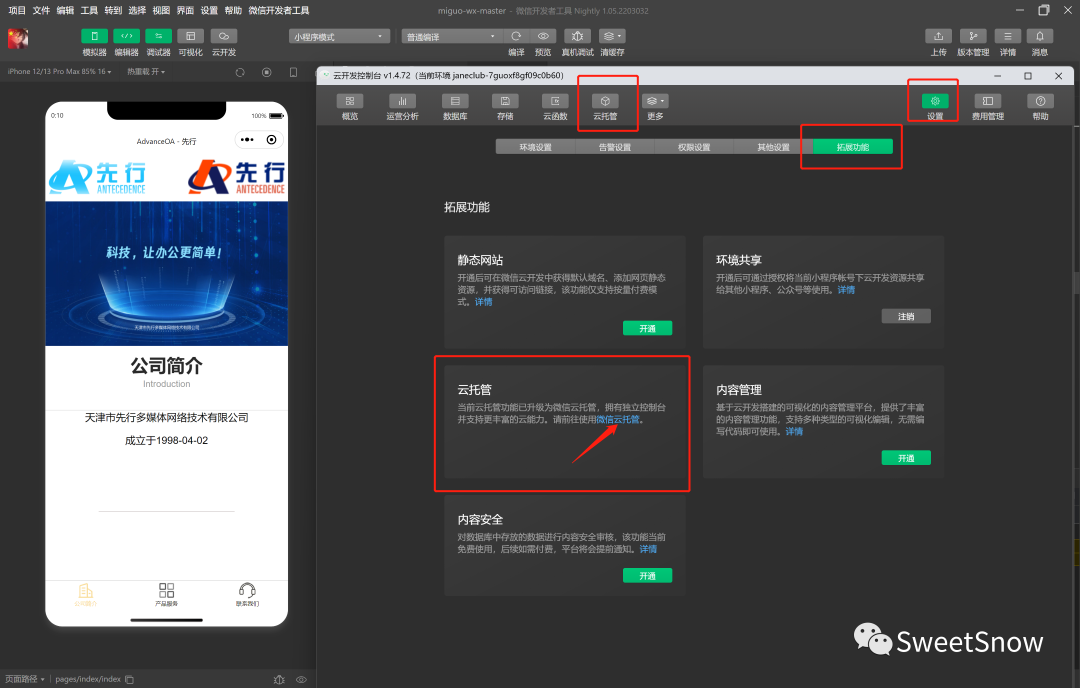Click 注销 for 环境共享
The image size is (1080, 688).
click(x=906, y=316)
